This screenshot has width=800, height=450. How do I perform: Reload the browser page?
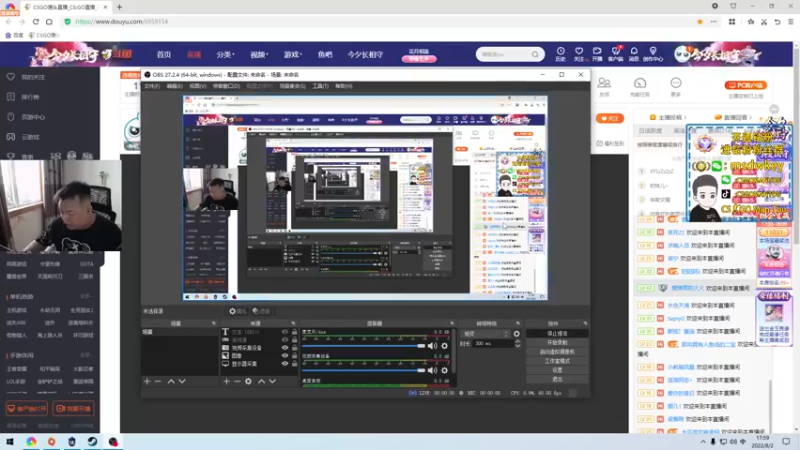coord(36,21)
